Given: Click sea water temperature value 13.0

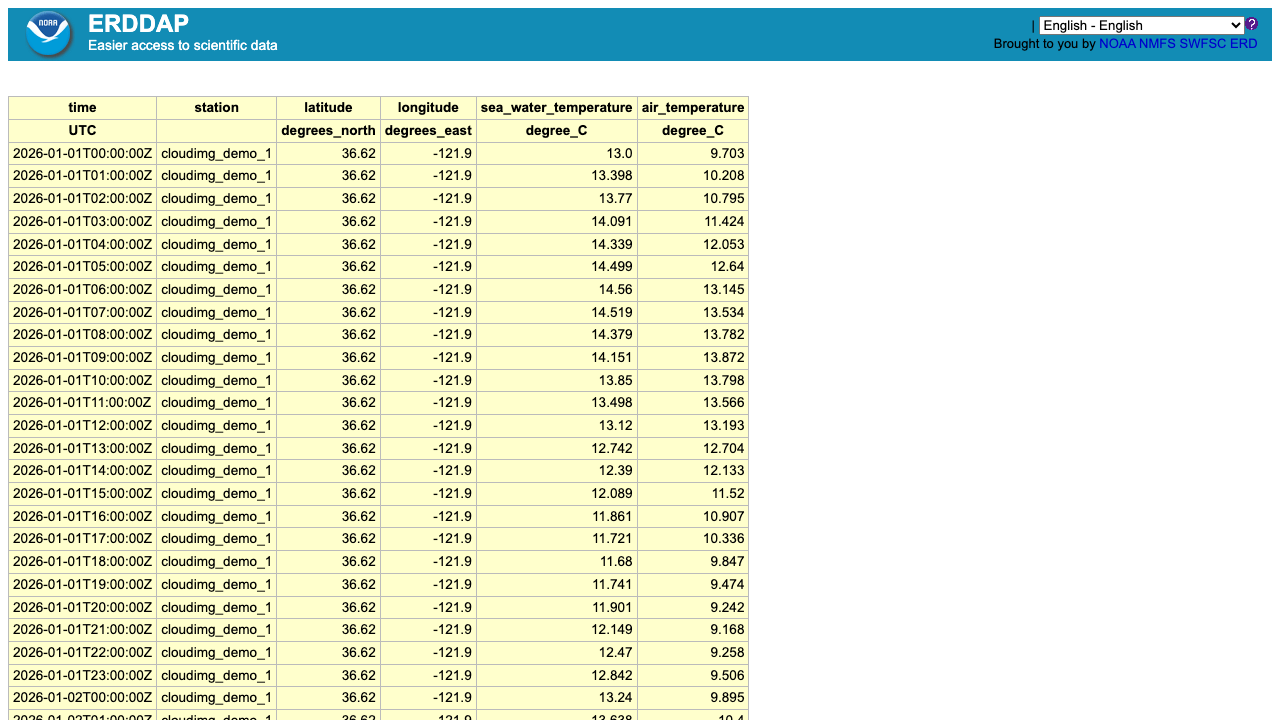Looking at the screenshot, I should point(557,153).
